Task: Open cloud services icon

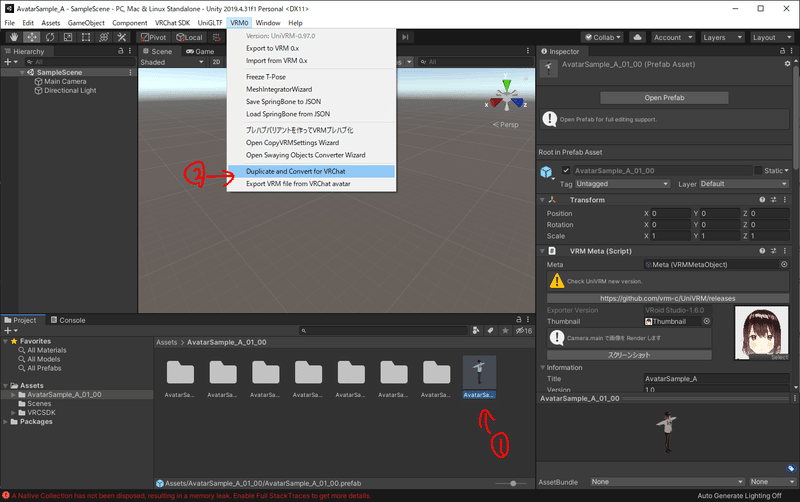Action: tap(637, 37)
